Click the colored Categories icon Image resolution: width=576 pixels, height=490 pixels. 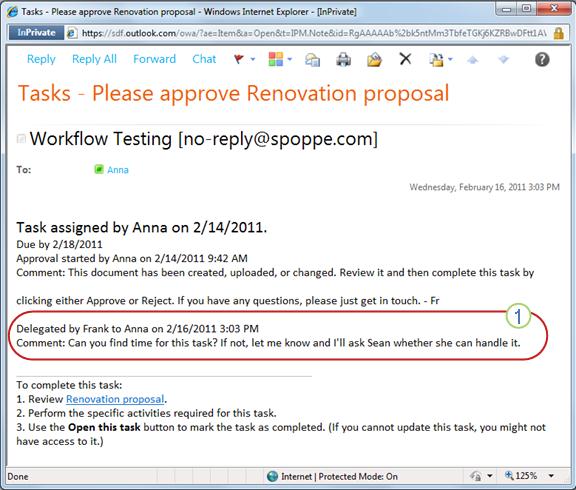click(276, 59)
